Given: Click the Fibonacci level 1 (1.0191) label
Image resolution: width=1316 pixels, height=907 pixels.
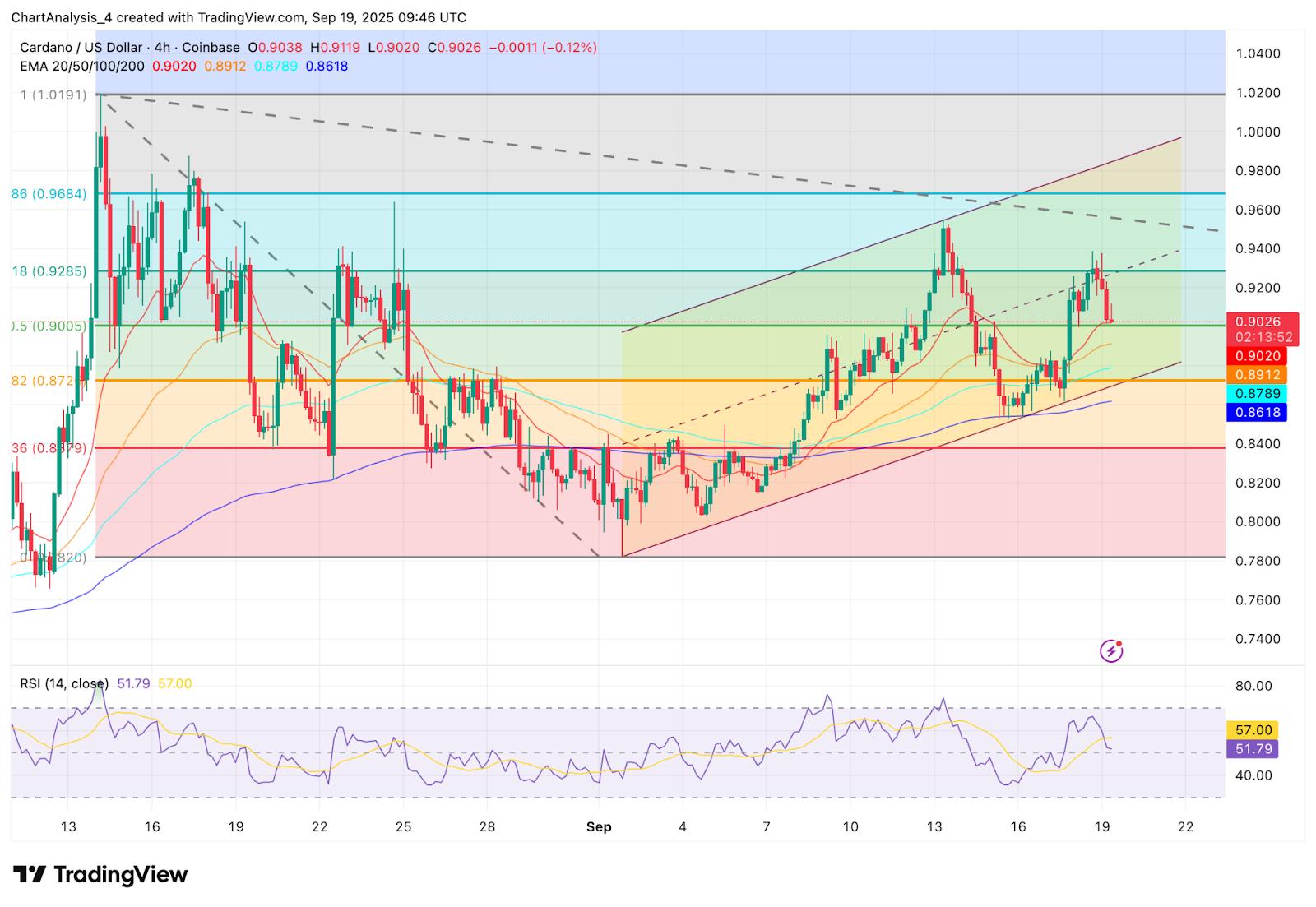Looking at the screenshot, I should point(53,95).
